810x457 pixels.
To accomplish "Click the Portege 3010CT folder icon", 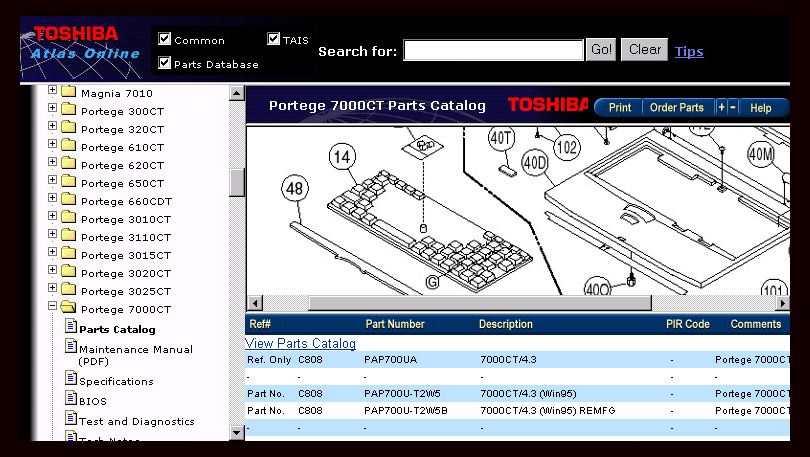I will (x=68, y=217).
